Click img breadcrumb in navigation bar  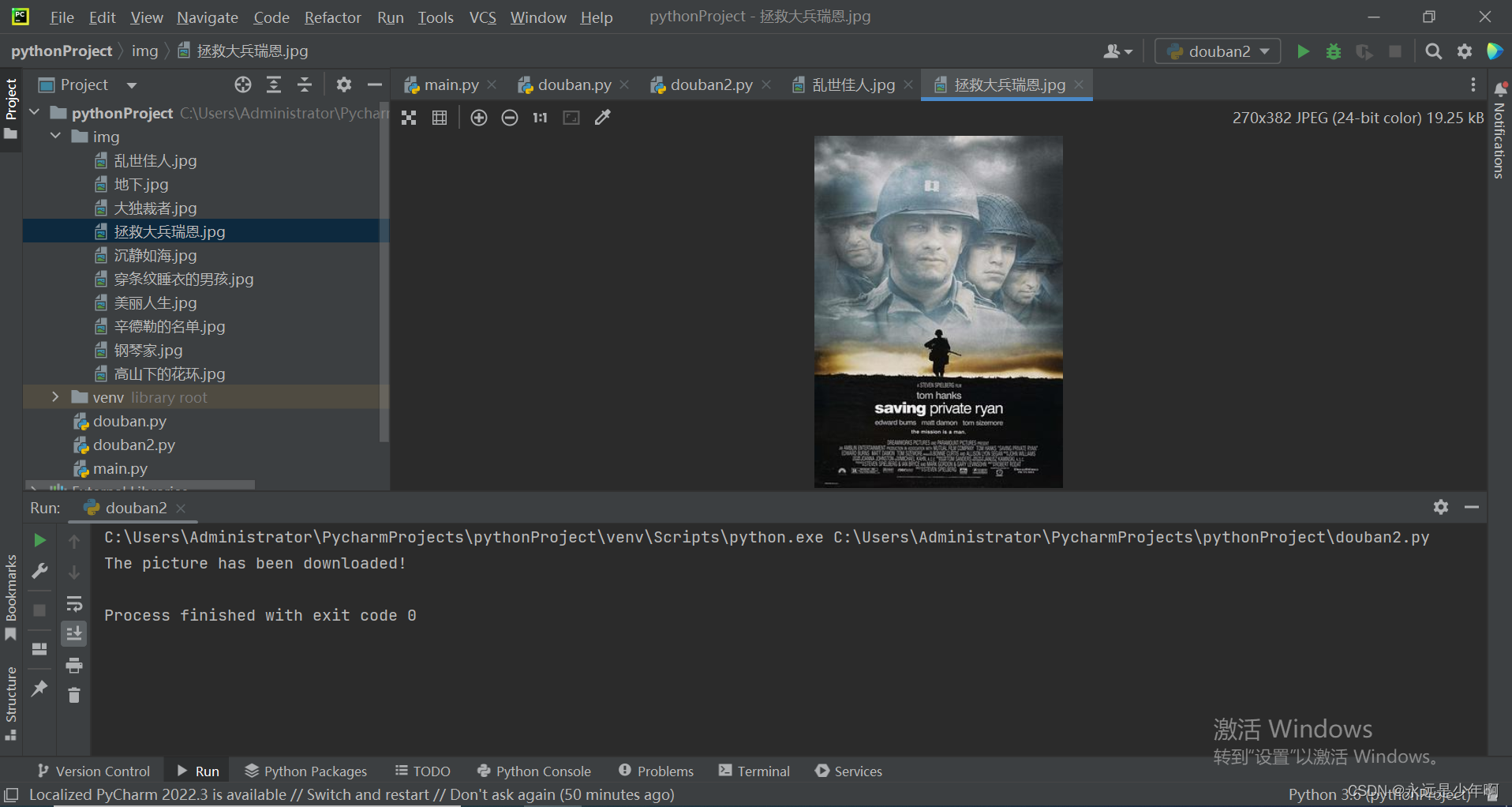(144, 51)
